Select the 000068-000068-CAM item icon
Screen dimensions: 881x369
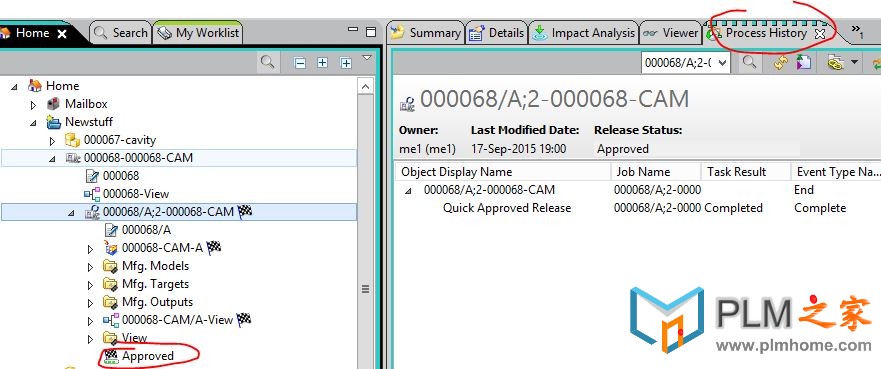73,158
